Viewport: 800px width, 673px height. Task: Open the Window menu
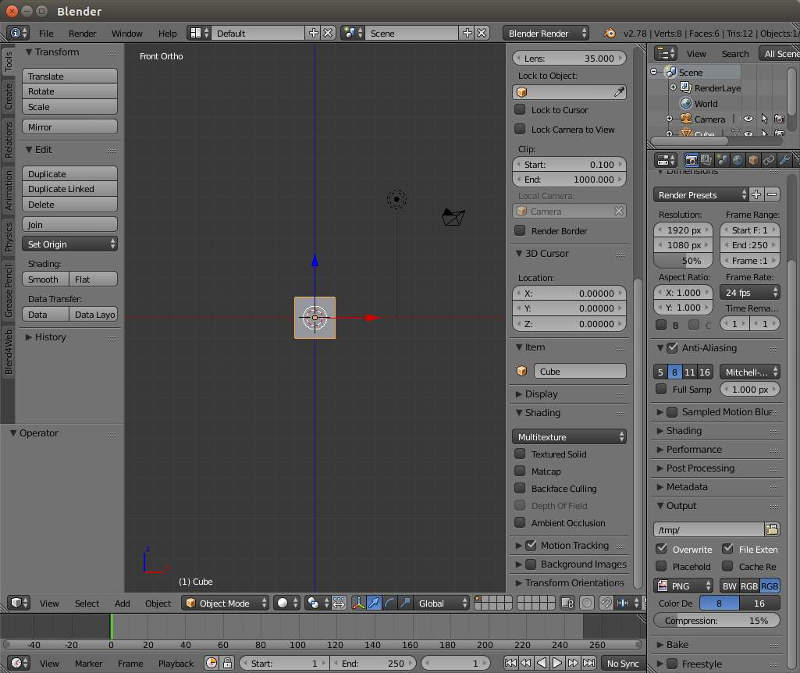[127, 33]
